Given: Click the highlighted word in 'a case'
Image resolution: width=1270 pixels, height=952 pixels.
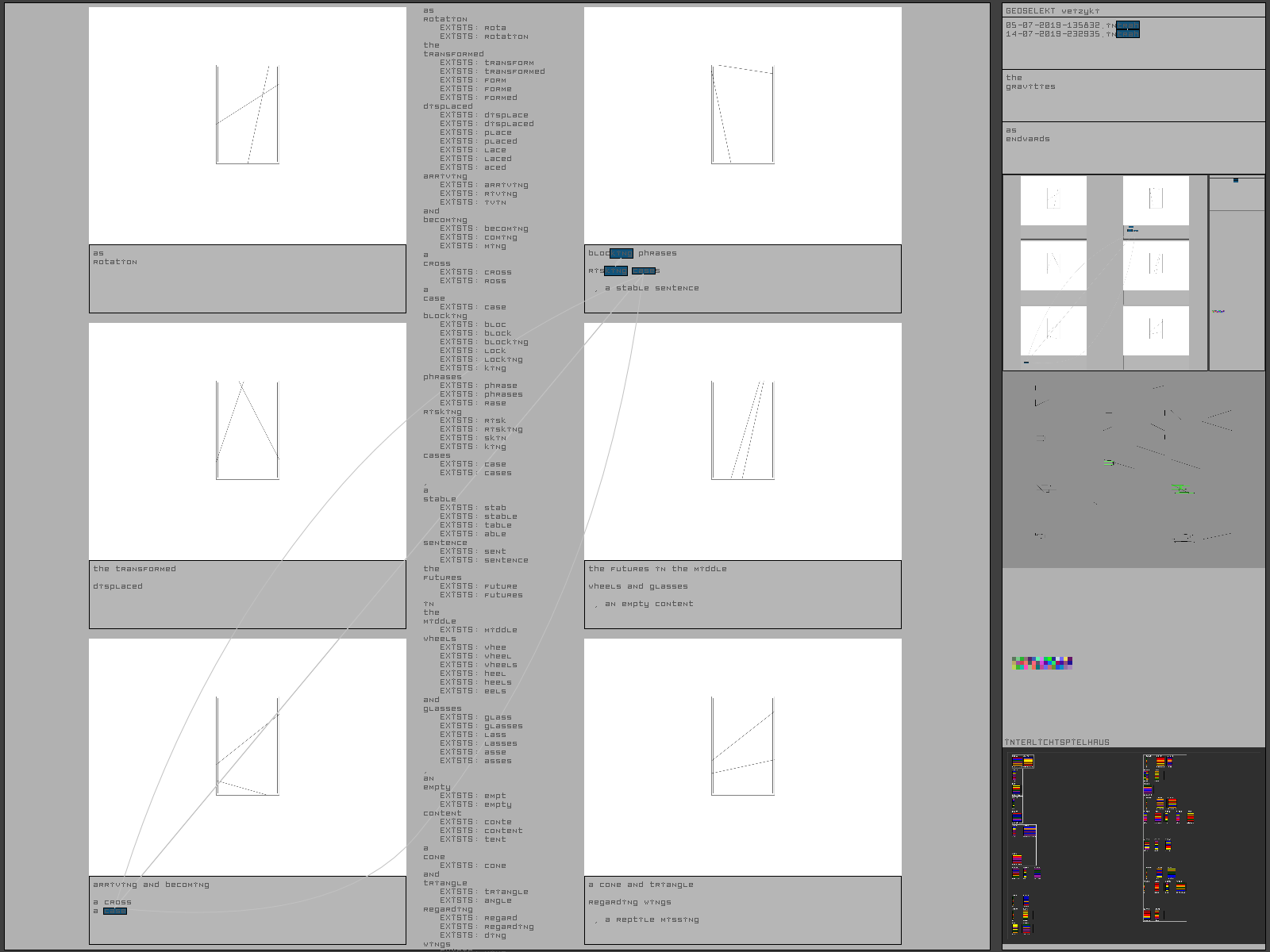Looking at the screenshot, I should pos(115,911).
